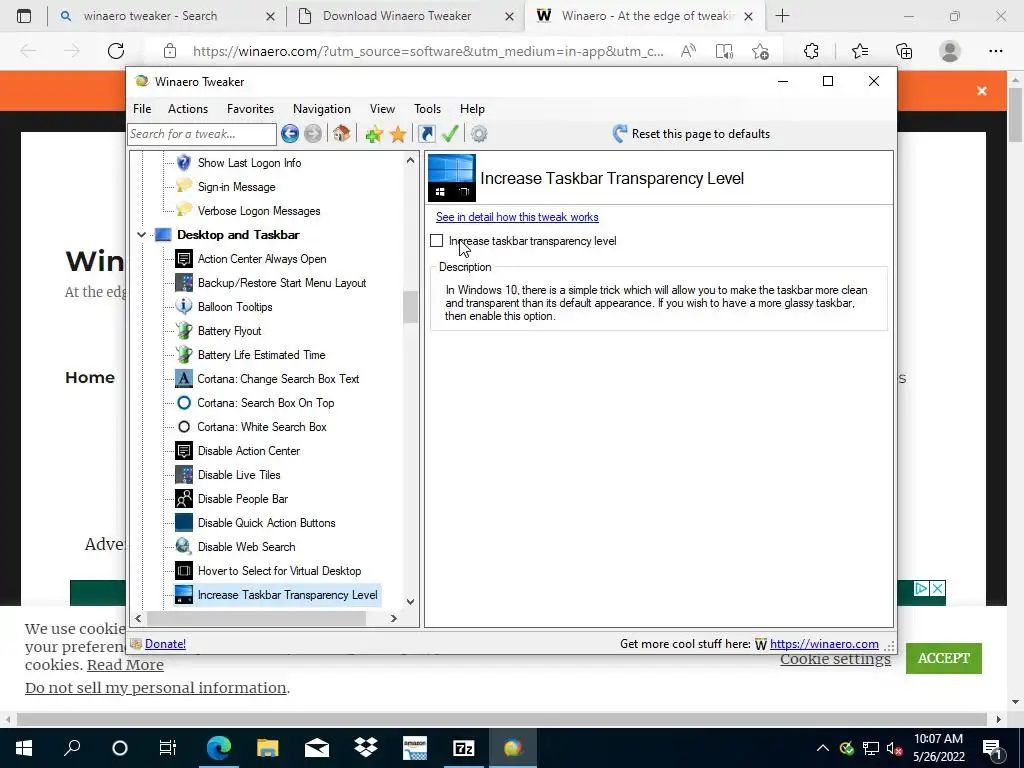Click the Action Center Always Open icon

(184, 259)
